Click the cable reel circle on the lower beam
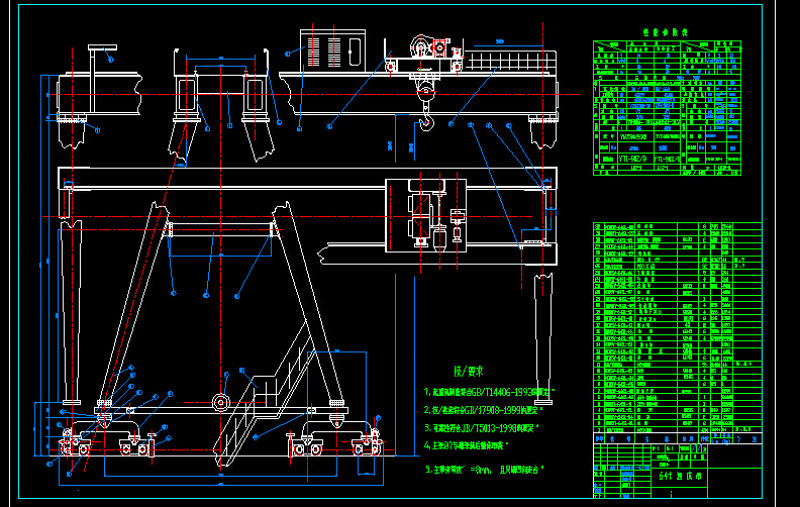800x507 pixels. pyautogui.click(x=220, y=402)
